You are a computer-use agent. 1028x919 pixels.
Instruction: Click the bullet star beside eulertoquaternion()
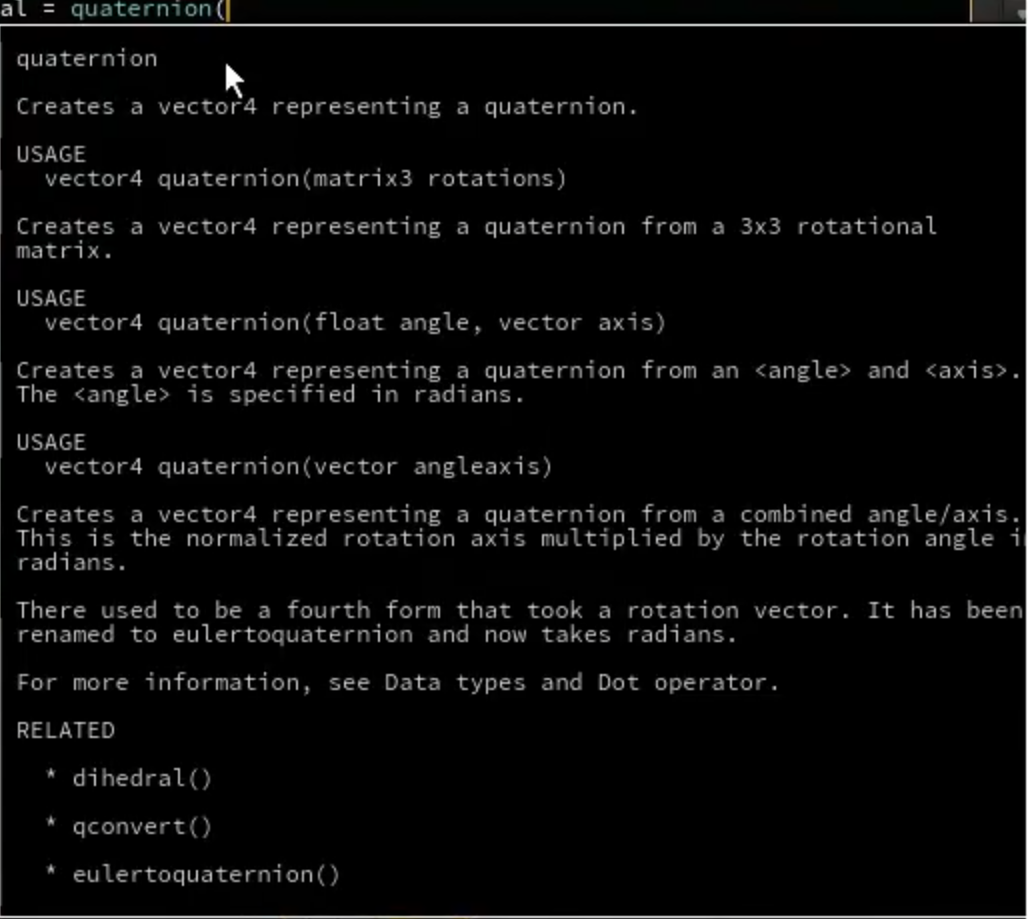(x=50, y=872)
